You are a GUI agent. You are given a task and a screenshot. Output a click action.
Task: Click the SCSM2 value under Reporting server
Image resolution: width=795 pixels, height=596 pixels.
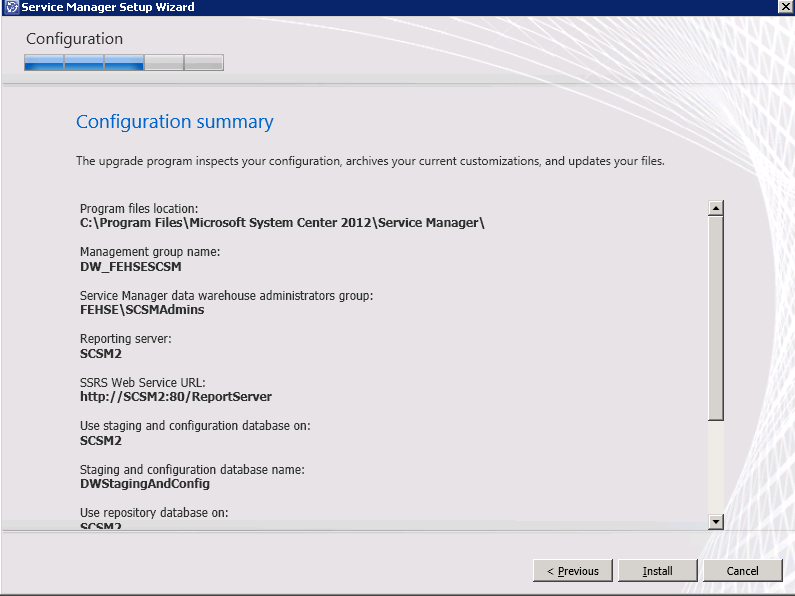(x=101, y=354)
